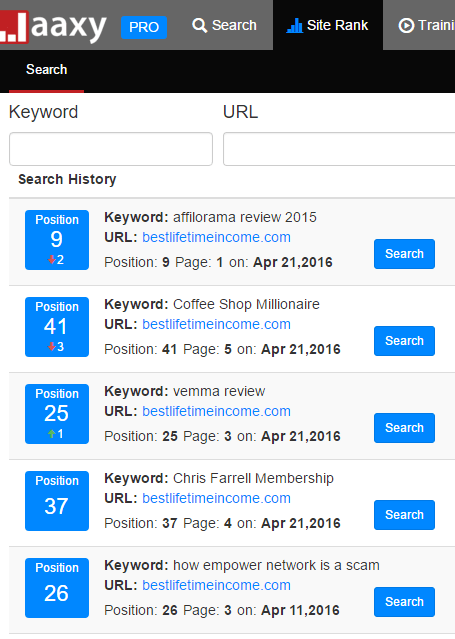
Task: Click the Position 9 badge
Action: tap(57, 240)
